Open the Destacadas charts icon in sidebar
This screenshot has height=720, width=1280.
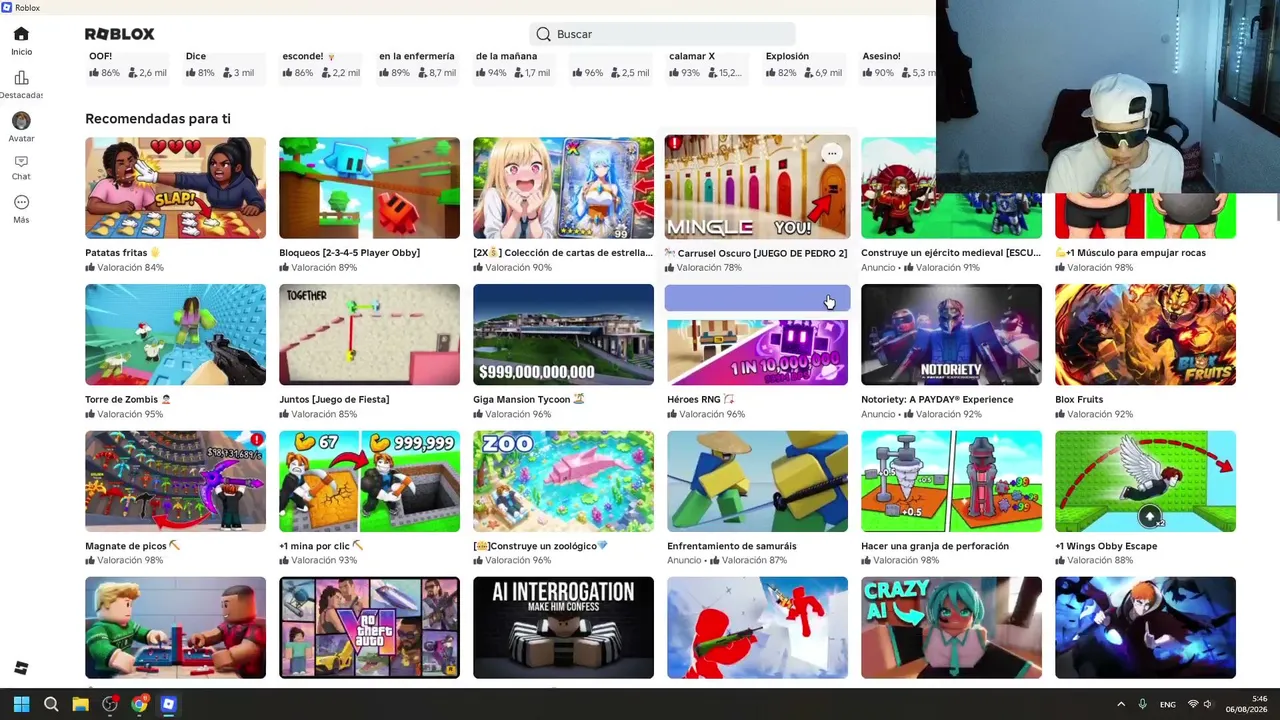point(21,78)
